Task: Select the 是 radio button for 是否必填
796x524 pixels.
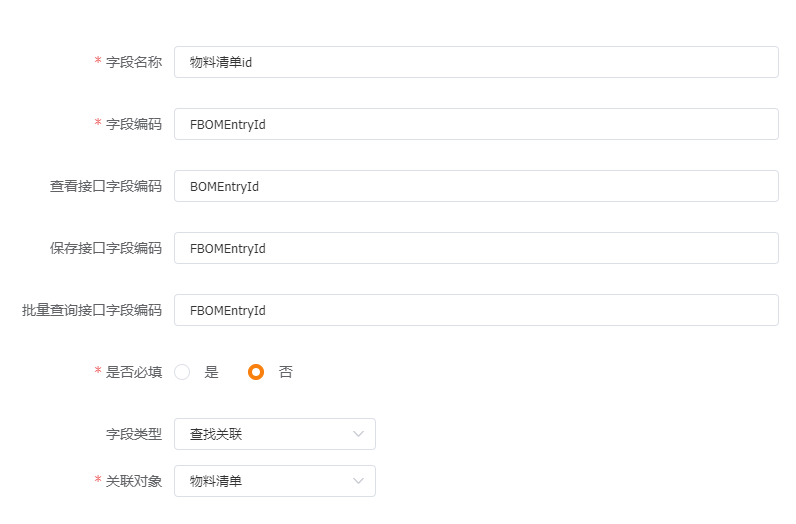Action: pos(182,372)
